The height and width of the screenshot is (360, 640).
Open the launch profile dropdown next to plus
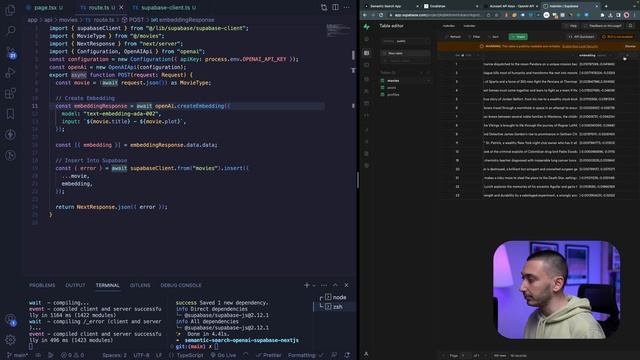click(x=314, y=285)
